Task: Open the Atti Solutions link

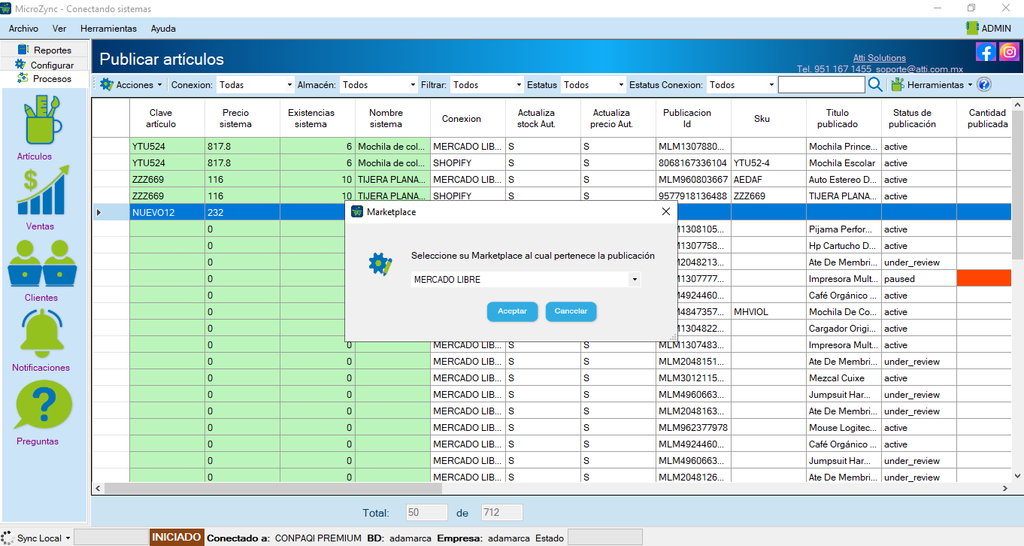Action: 879,57
